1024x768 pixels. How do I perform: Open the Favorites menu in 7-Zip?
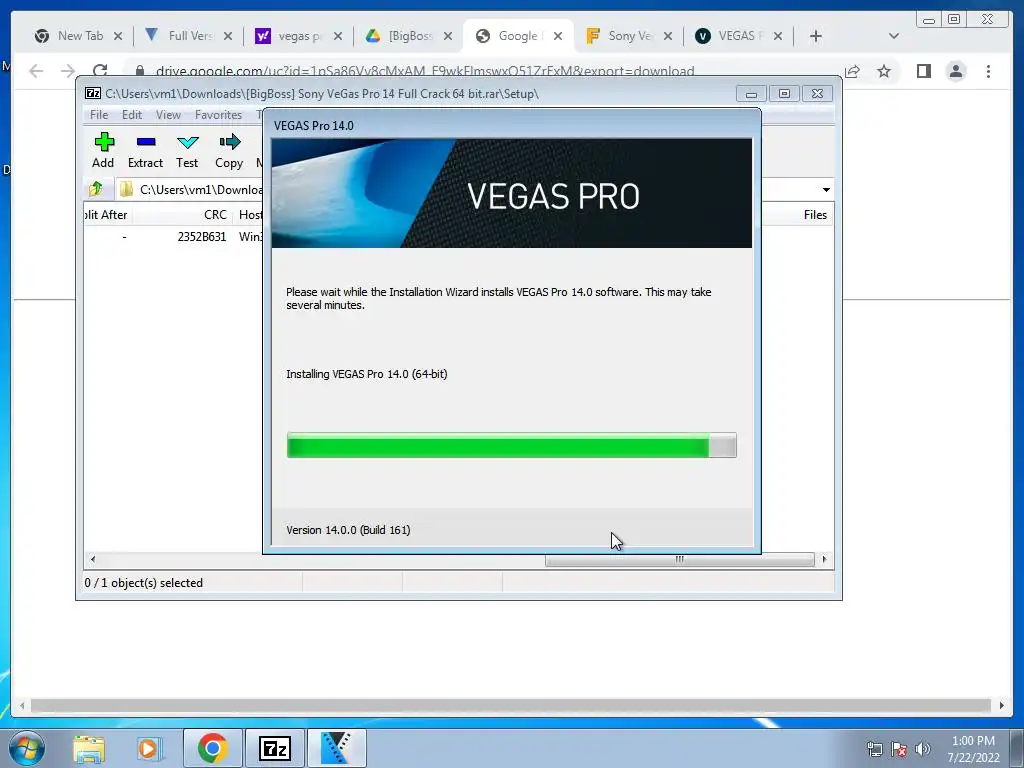click(x=218, y=115)
